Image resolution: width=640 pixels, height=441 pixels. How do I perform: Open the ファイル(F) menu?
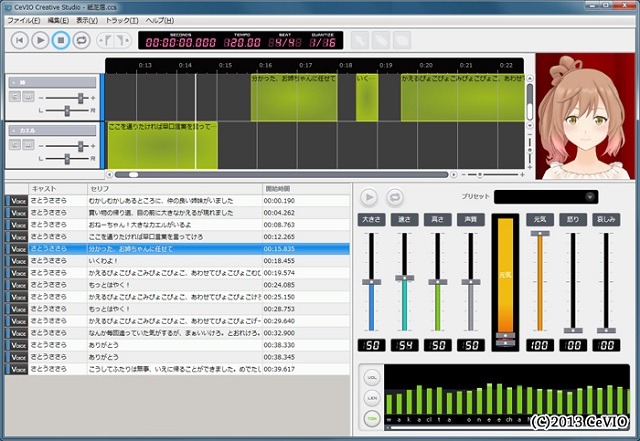24,20
